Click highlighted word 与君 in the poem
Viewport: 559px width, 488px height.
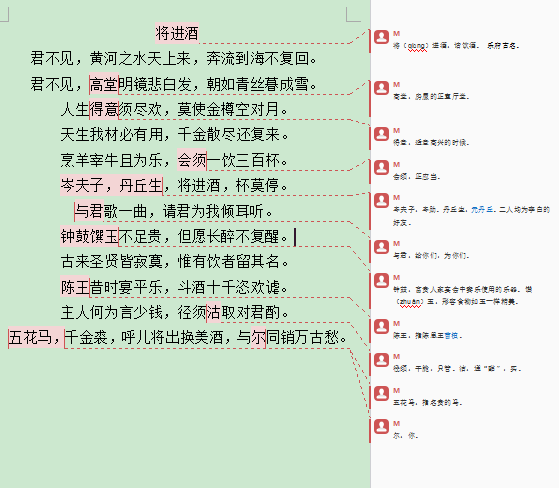[89, 211]
